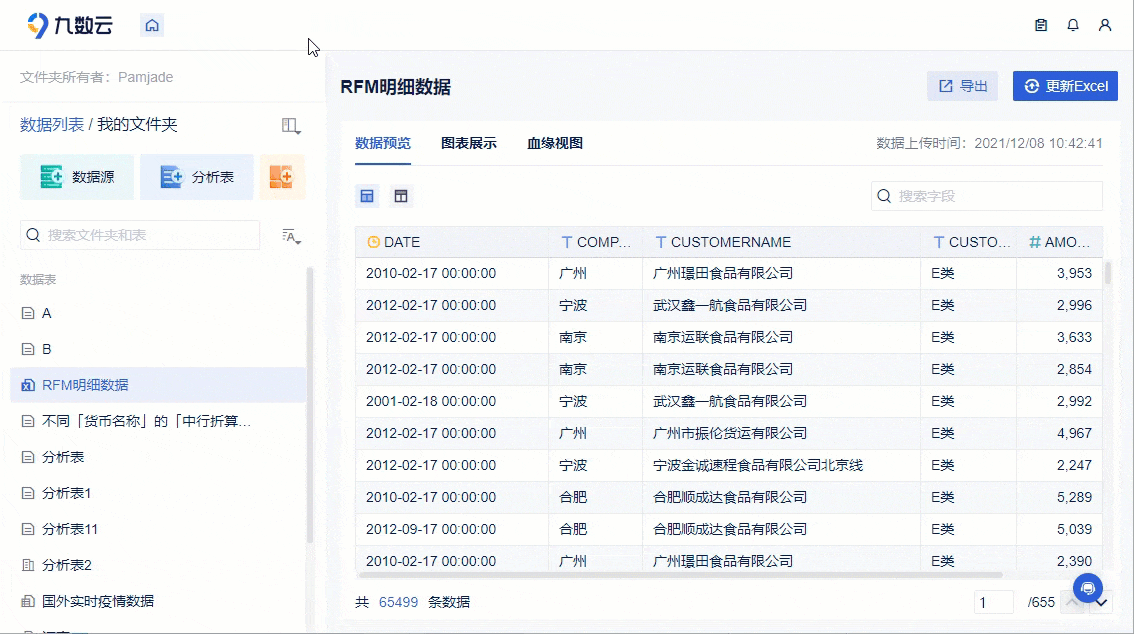This screenshot has width=1134, height=634.
Task: Switch to 图表展示 tab
Action: [x=469, y=143]
